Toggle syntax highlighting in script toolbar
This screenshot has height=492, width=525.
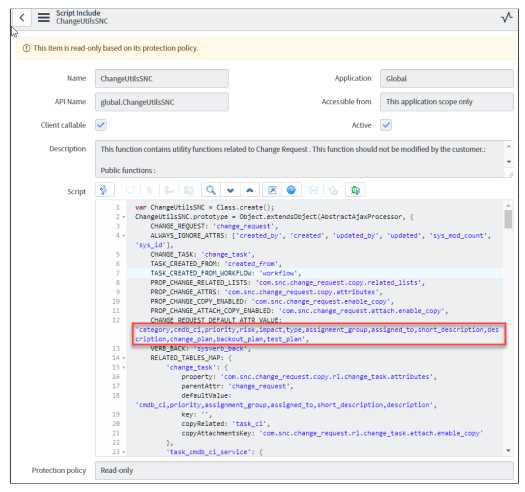tap(104, 191)
